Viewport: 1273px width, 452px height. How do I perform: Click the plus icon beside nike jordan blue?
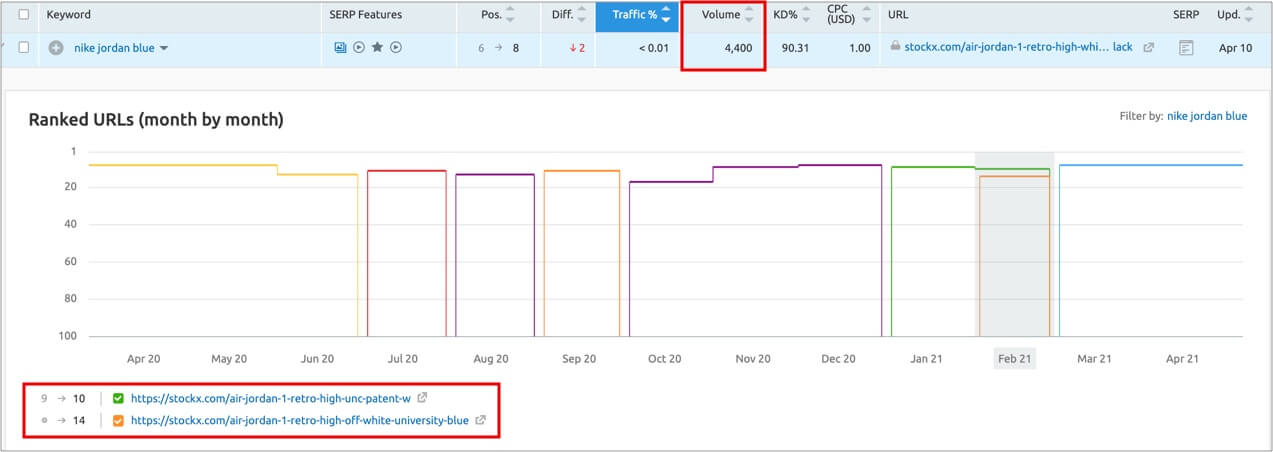[56, 47]
